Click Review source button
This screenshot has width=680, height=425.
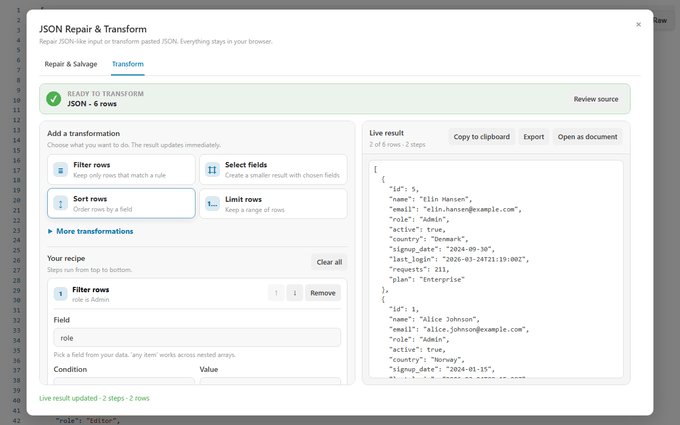(596, 99)
